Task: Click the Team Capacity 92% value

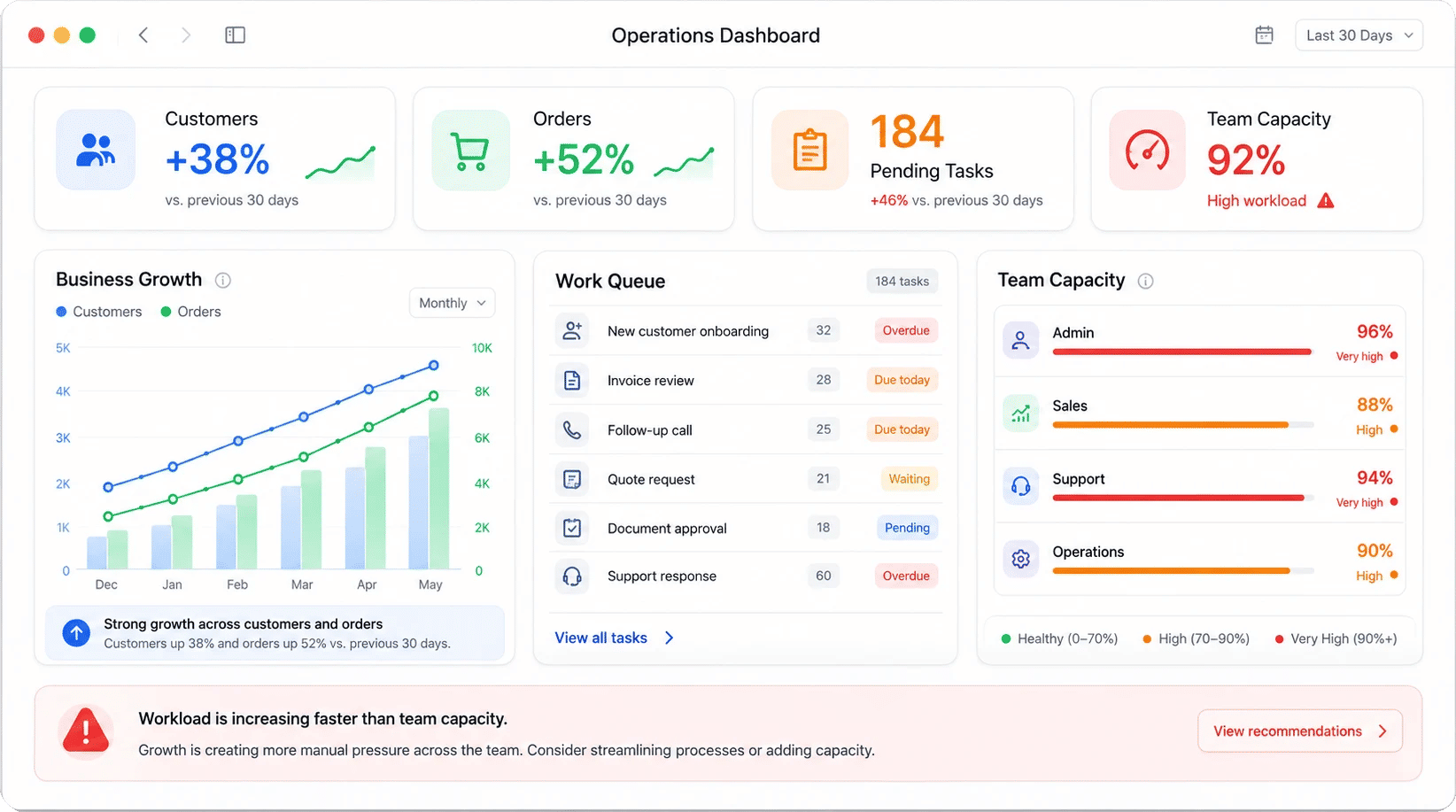Action: [1246, 160]
